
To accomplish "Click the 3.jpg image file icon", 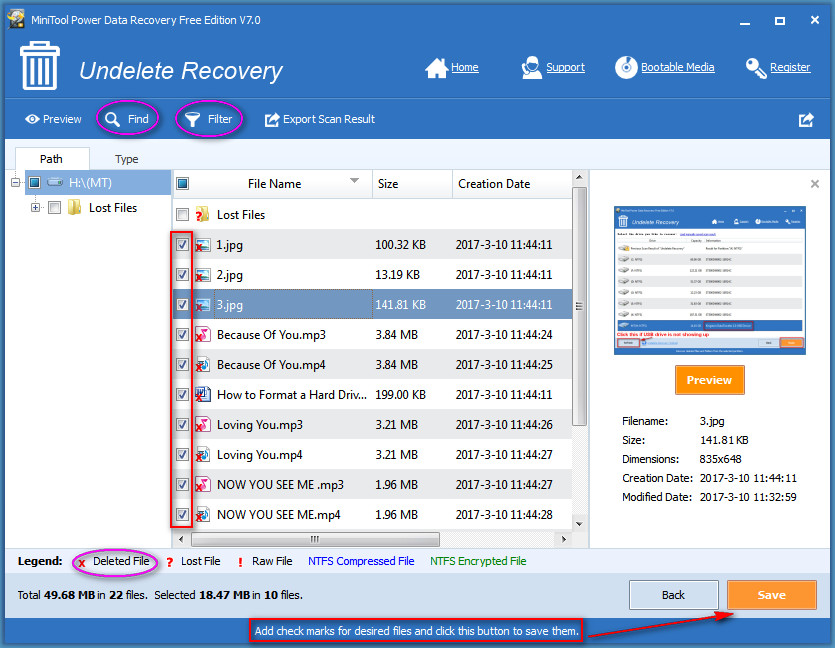I will (x=202, y=305).
